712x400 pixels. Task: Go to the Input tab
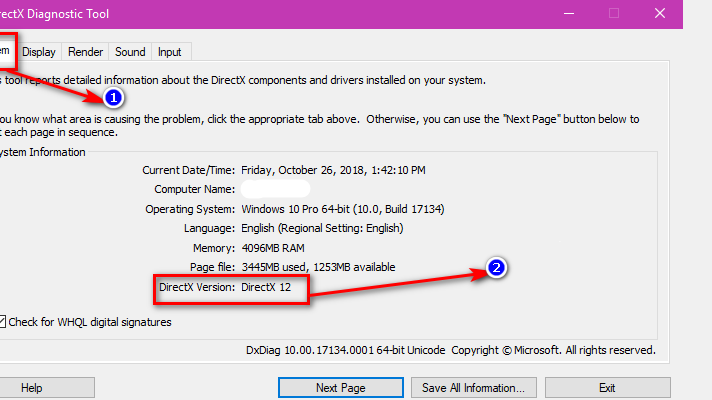169,52
